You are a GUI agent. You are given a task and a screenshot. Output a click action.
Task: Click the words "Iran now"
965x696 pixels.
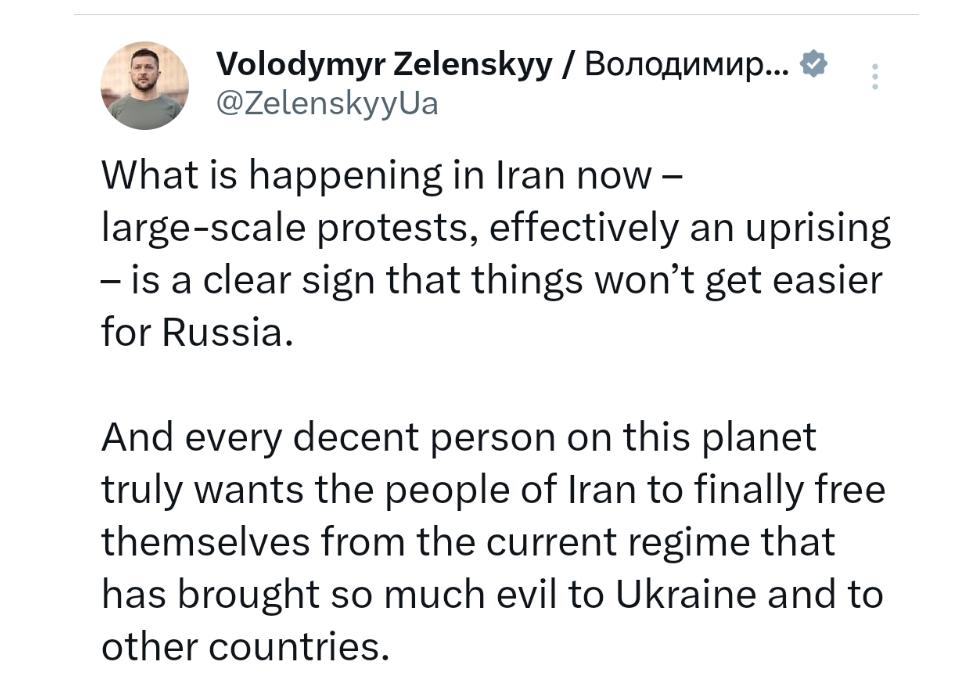(573, 176)
